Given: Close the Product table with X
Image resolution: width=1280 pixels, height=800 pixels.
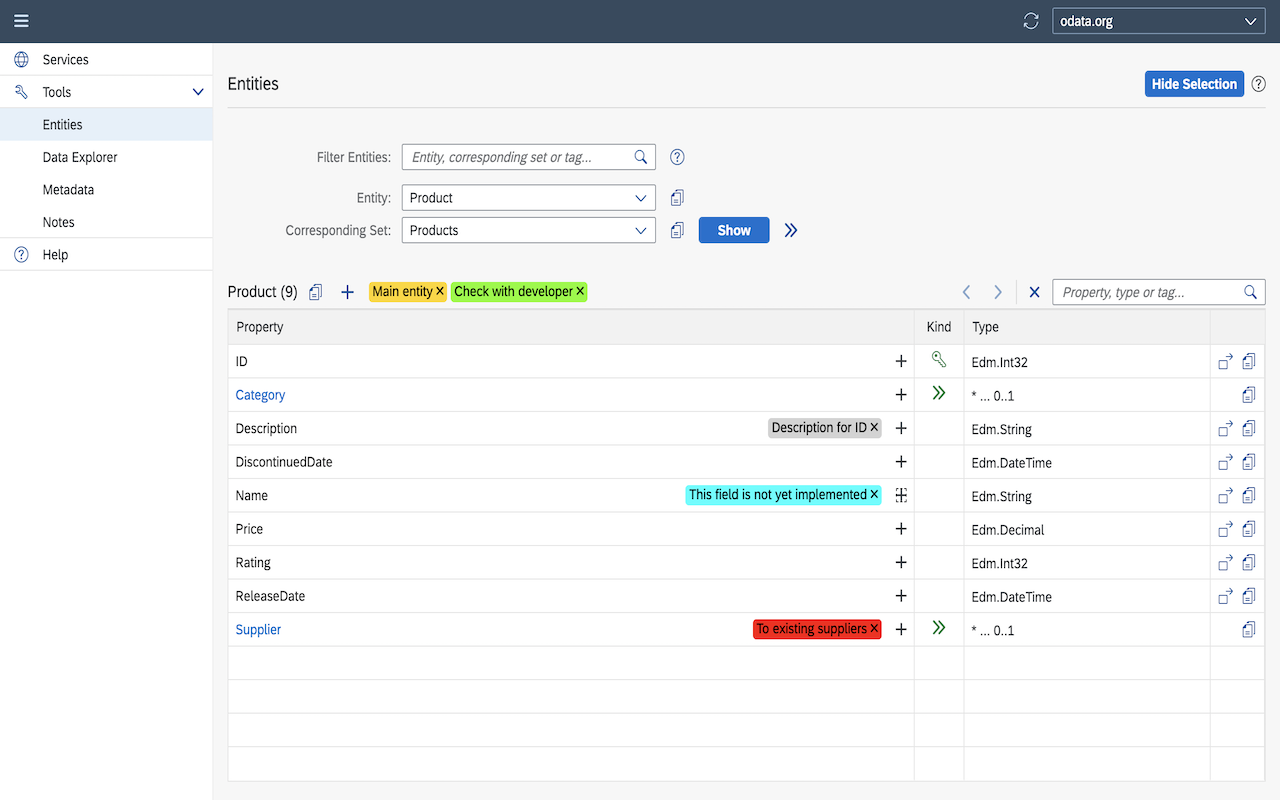Looking at the screenshot, I should click(1034, 292).
